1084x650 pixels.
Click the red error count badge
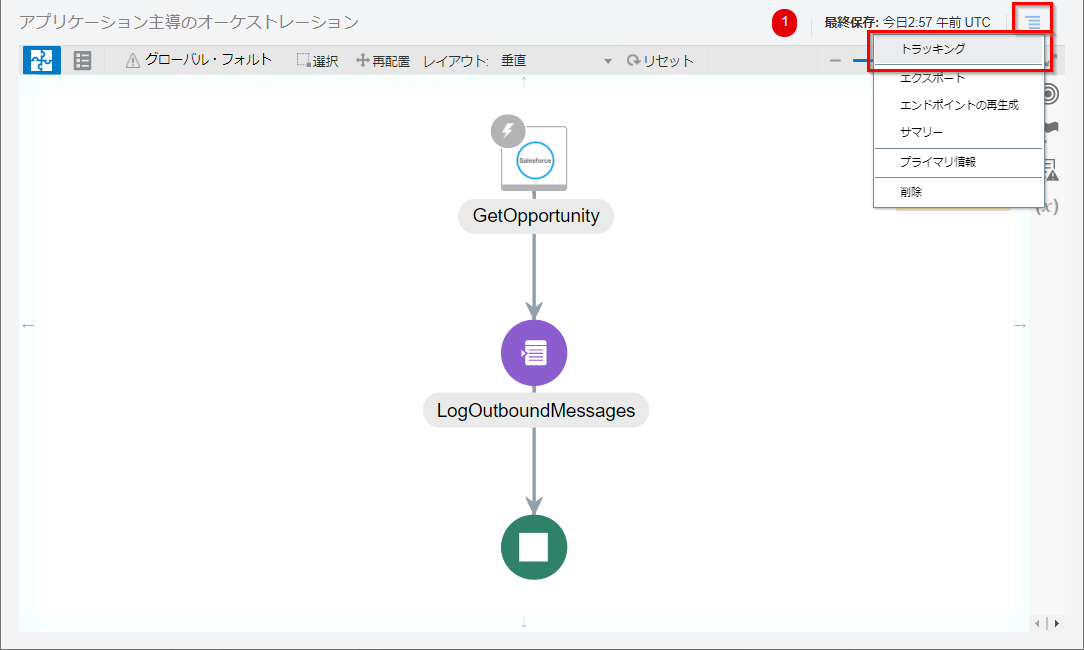pyautogui.click(x=785, y=22)
